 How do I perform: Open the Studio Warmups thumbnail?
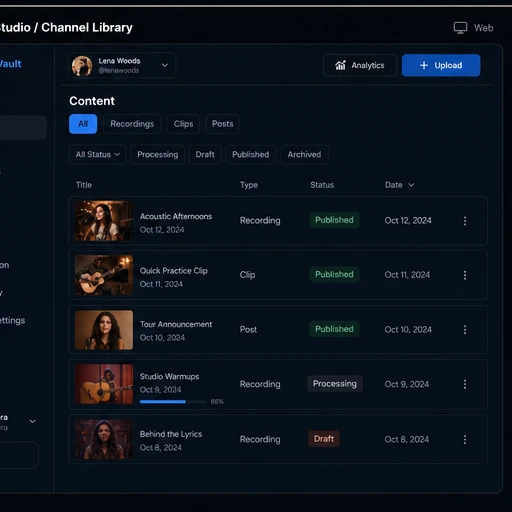pos(104,384)
